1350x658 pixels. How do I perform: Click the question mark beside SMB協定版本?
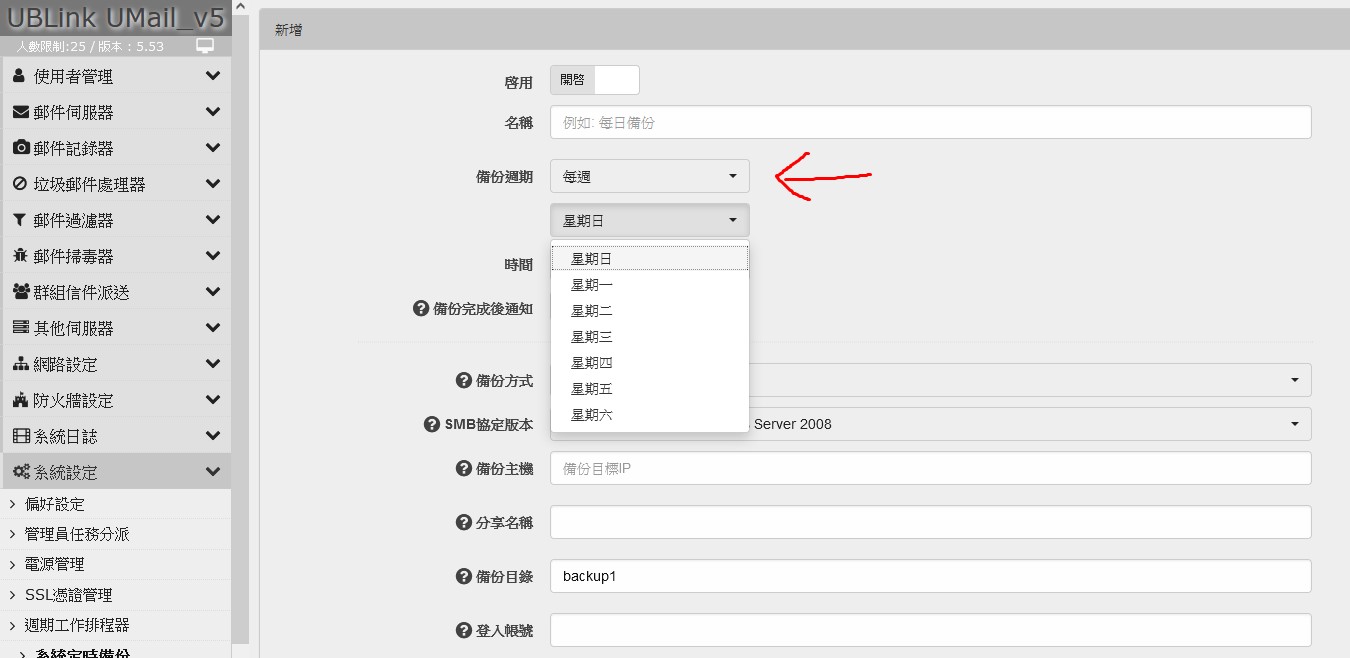[432, 424]
